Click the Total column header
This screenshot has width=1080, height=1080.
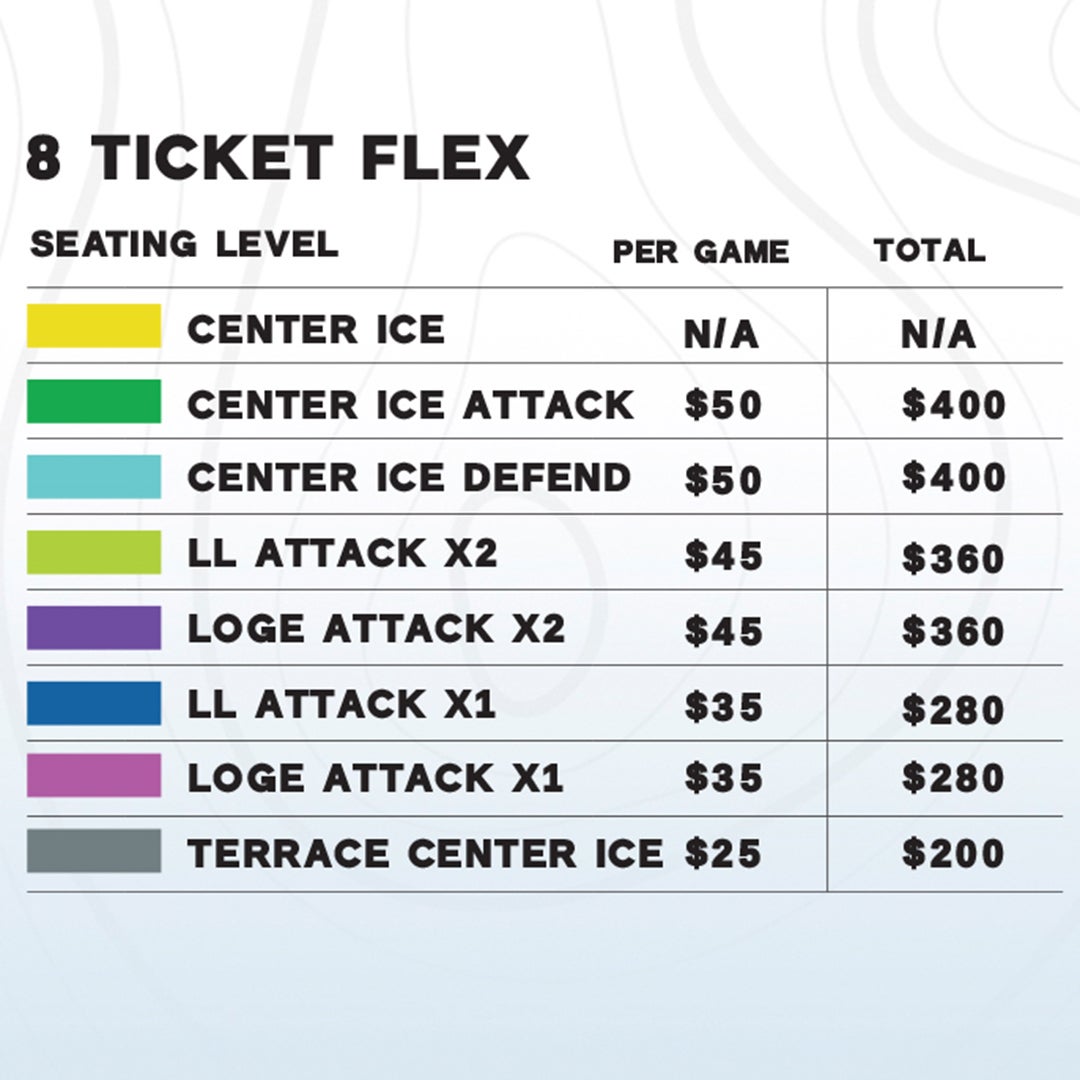click(929, 250)
